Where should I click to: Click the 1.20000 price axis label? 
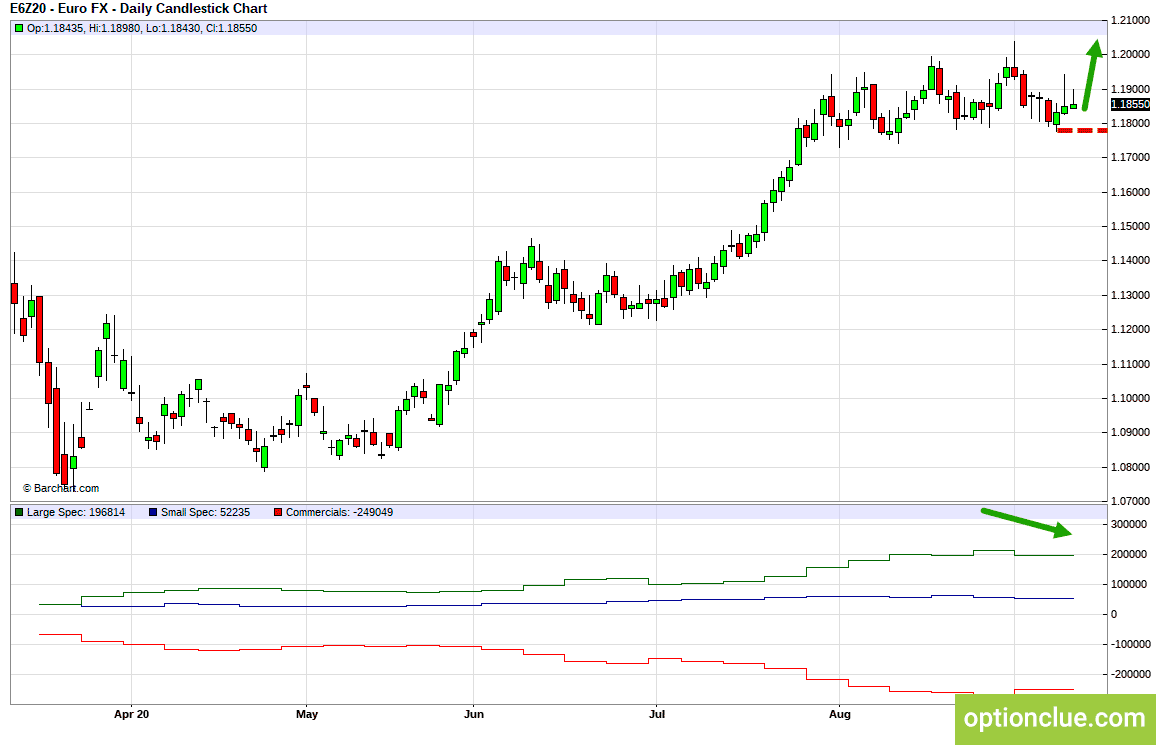point(1130,55)
